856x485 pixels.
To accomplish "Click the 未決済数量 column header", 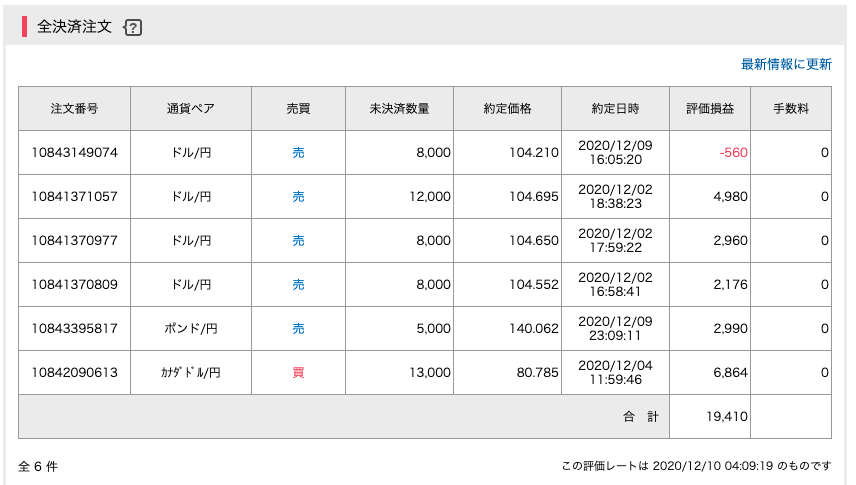I will [x=399, y=109].
